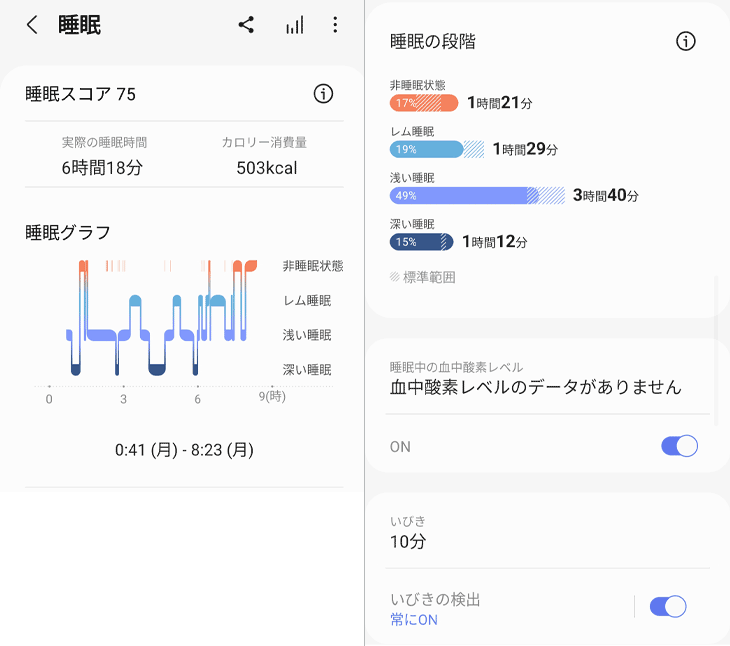
Task: Go back using the arrow beside 睡眠
Action: 32,25
